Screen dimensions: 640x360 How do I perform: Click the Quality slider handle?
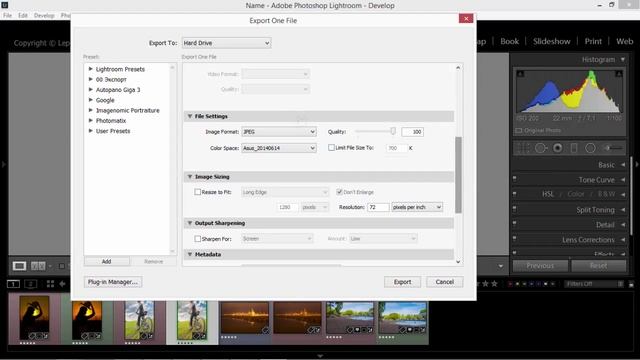click(393, 131)
